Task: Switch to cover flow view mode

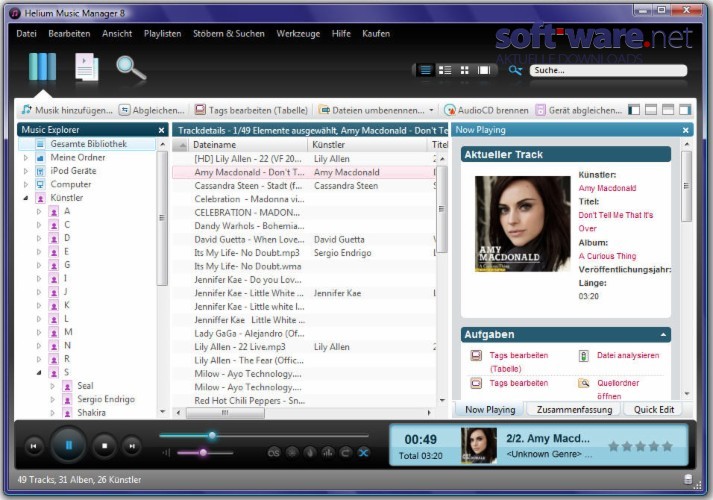Action: point(484,70)
